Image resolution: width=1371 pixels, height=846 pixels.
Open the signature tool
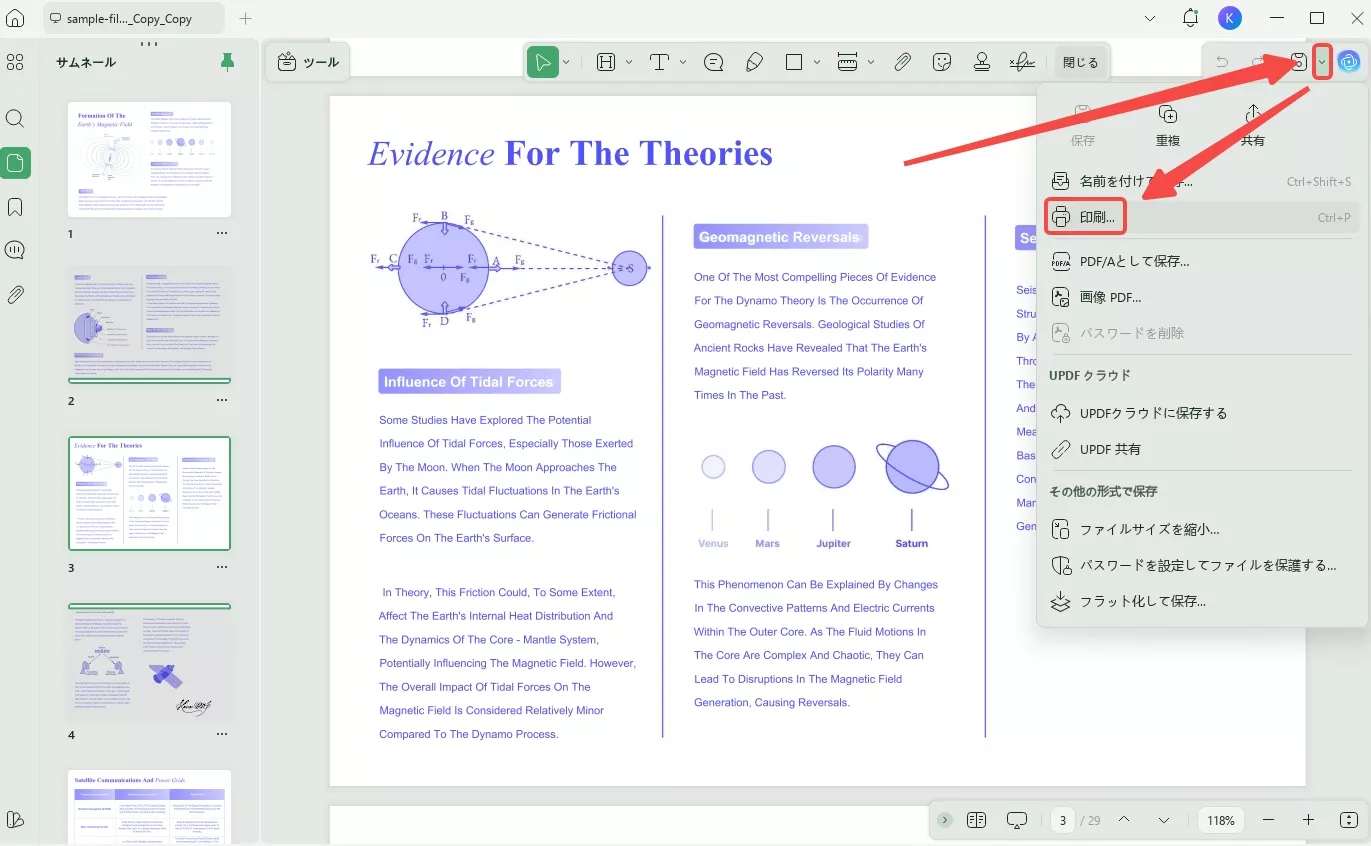1022,62
